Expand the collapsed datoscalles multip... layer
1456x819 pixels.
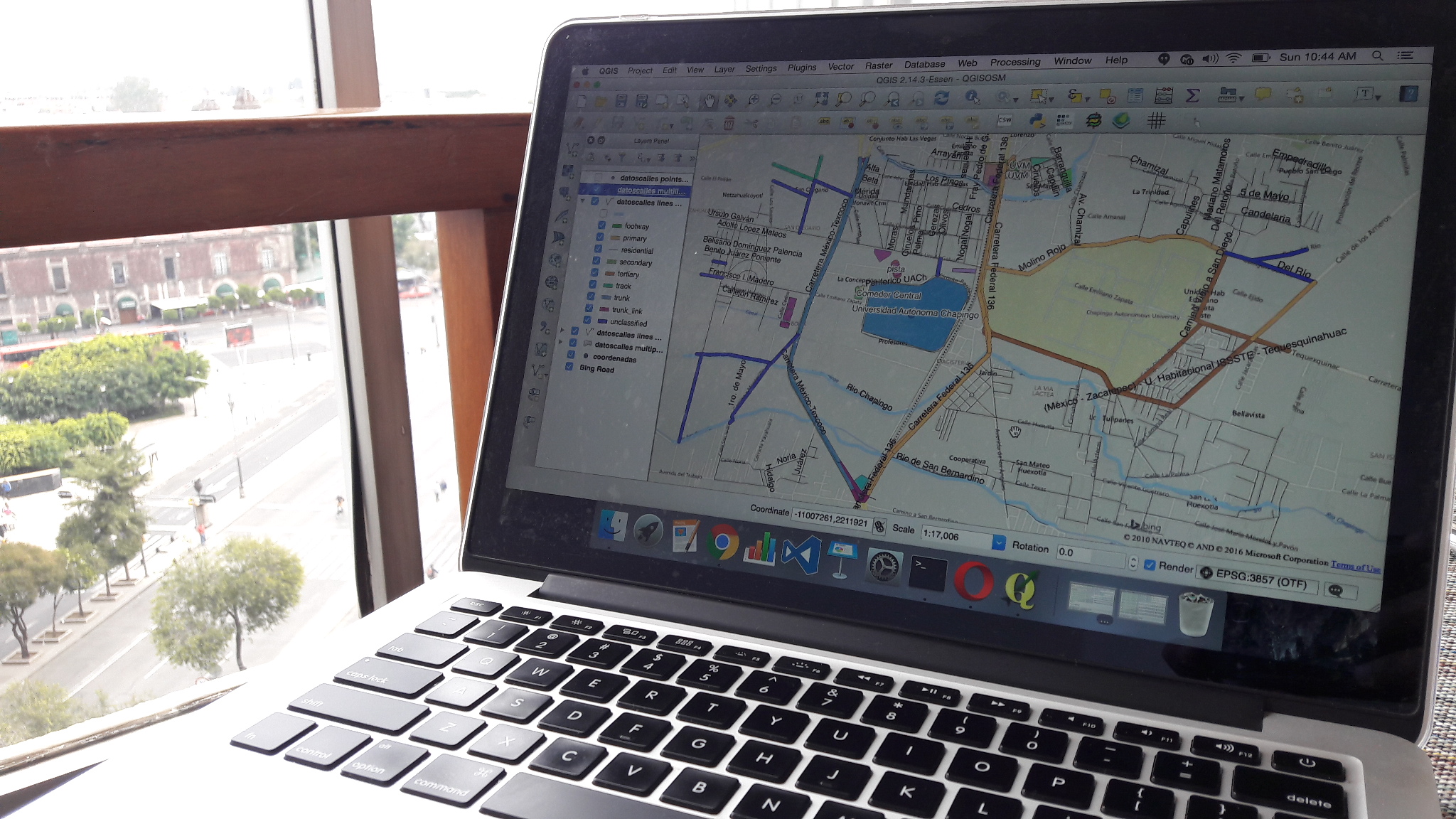tap(562, 343)
